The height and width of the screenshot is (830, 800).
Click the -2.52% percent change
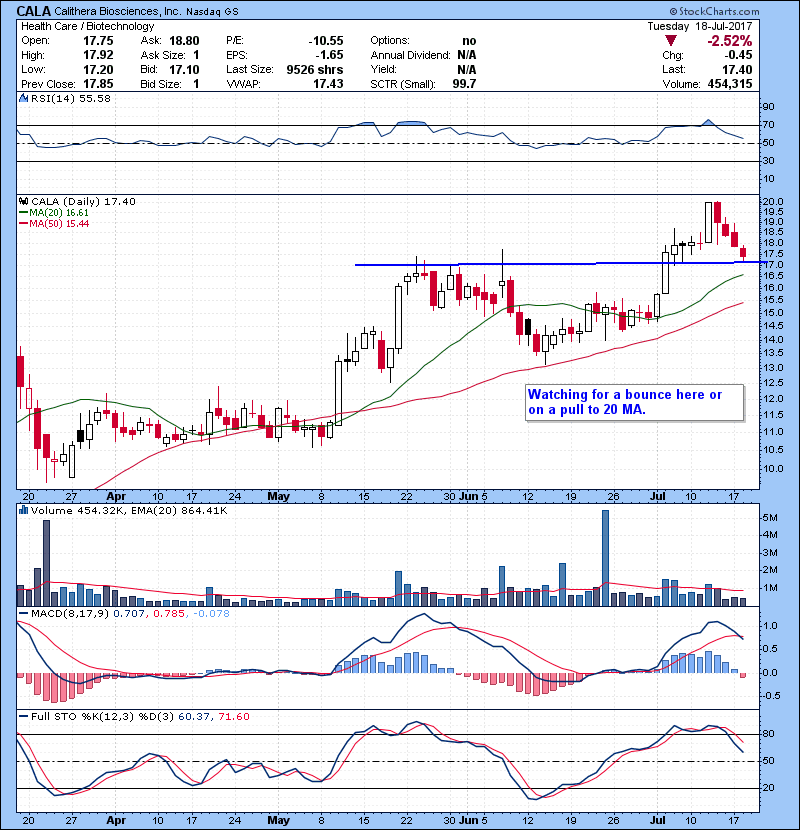click(x=730, y=41)
